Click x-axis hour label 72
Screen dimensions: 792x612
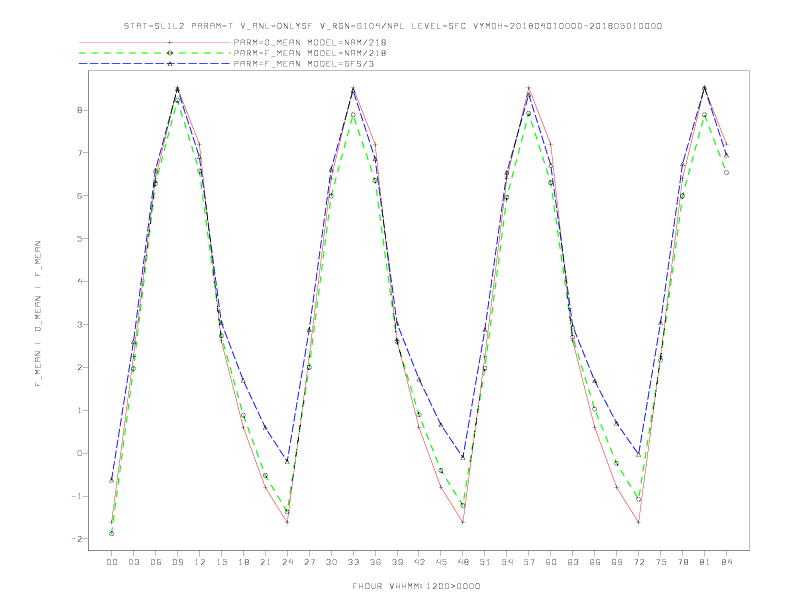click(x=638, y=562)
